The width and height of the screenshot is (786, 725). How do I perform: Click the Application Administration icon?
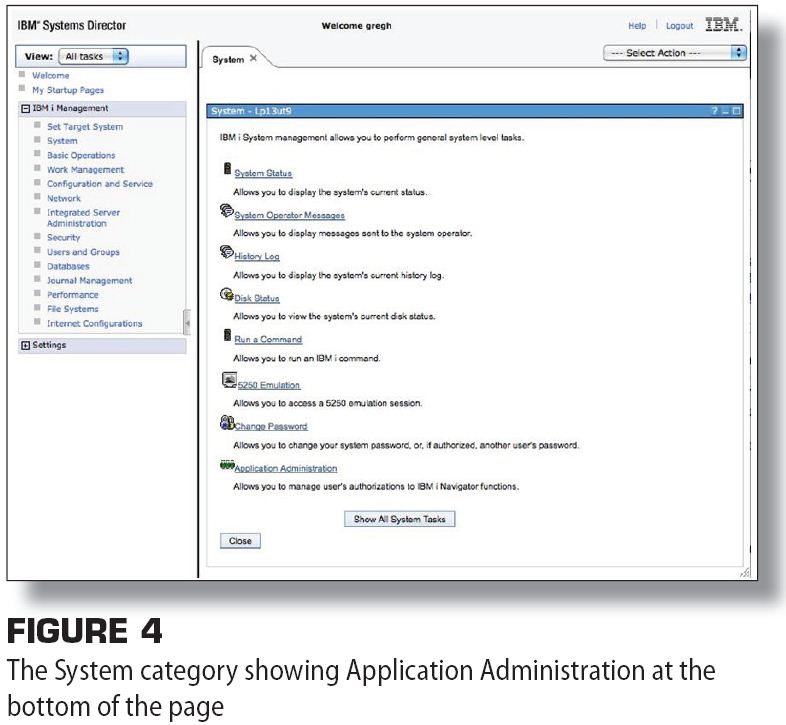pyautogui.click(x=227, y=464)
